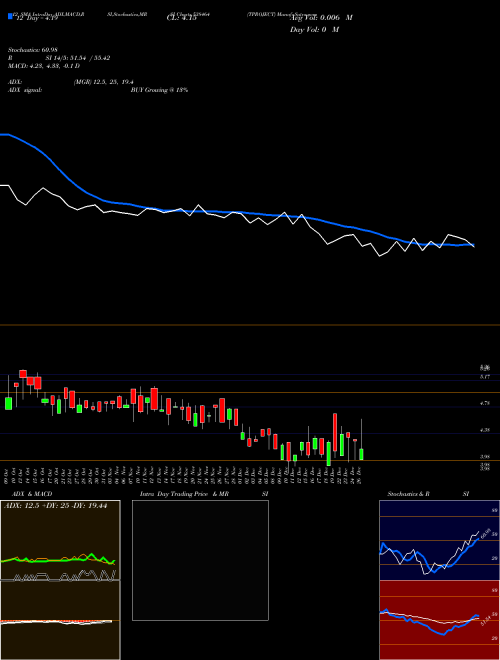Image resolution: width=500 pixels, height=660 pixels.
Task: Click the last green candlestick on the chart
Action: point(361,454)
